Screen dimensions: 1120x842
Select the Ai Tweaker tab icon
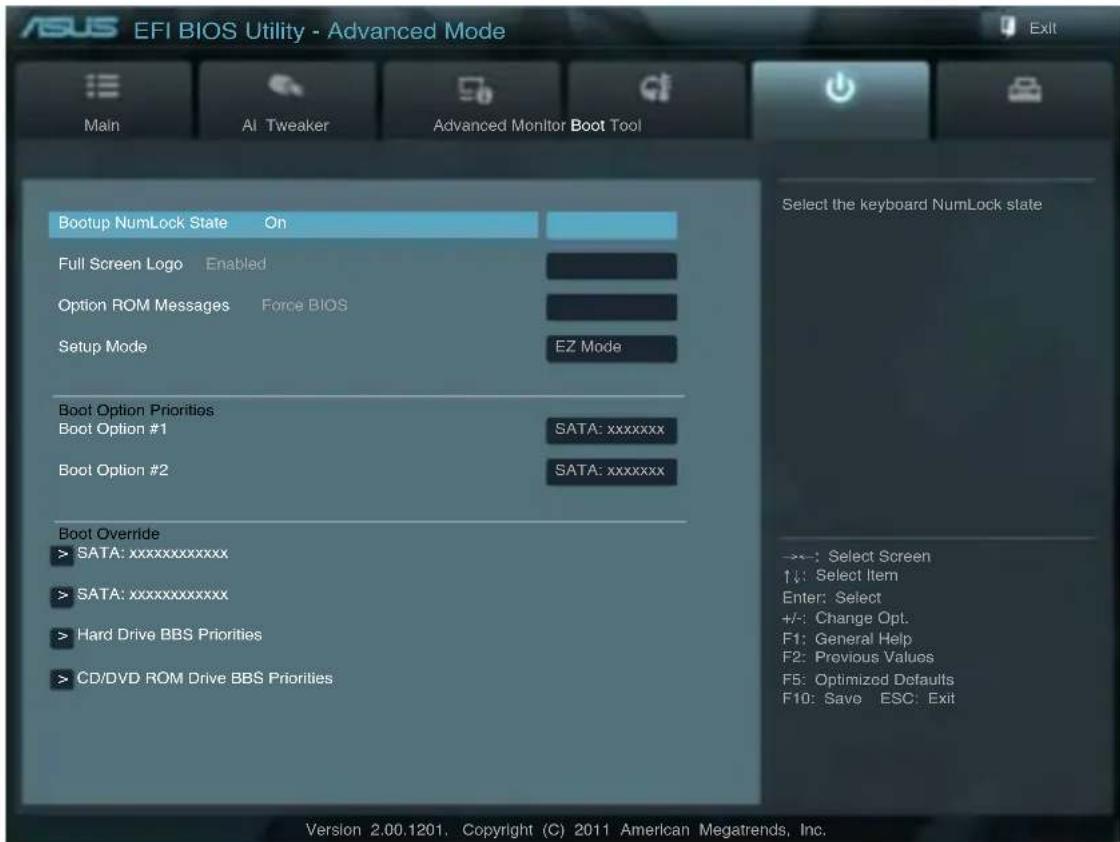pyautogui.click(x=285, y=86)
